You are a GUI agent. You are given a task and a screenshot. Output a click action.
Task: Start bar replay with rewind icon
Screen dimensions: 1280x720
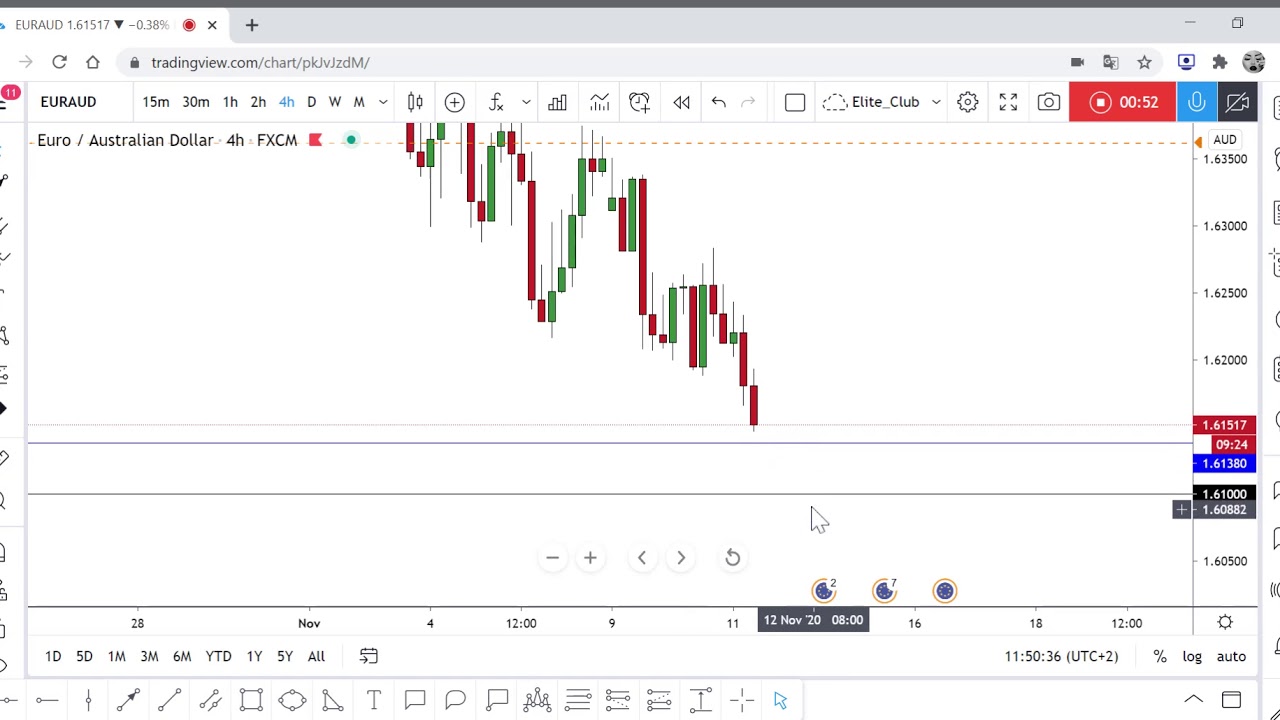tap(681, 102)
